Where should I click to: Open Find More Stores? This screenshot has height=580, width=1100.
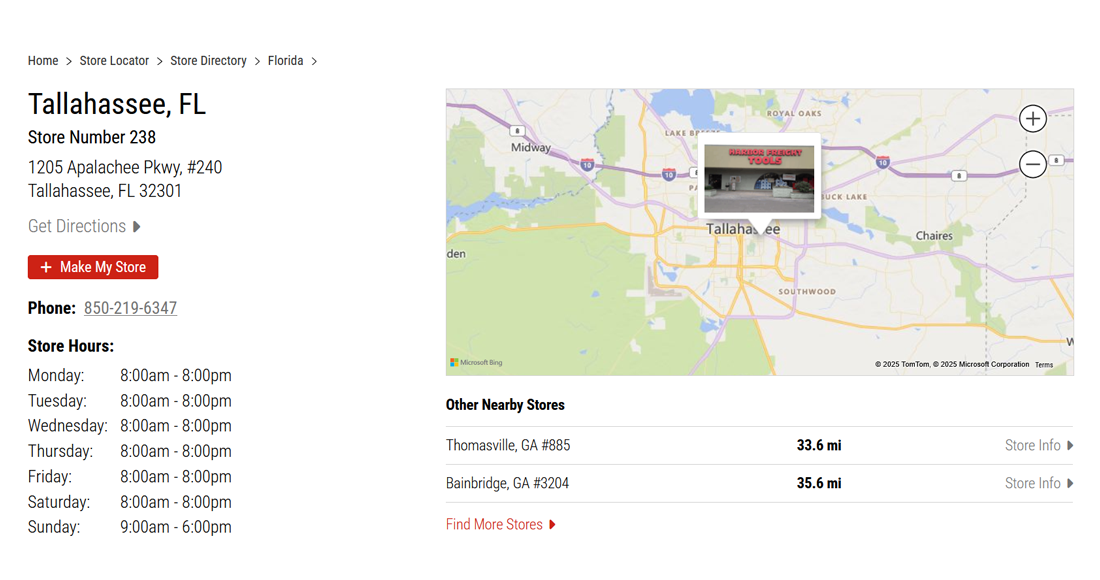click(x=494, y=523)
